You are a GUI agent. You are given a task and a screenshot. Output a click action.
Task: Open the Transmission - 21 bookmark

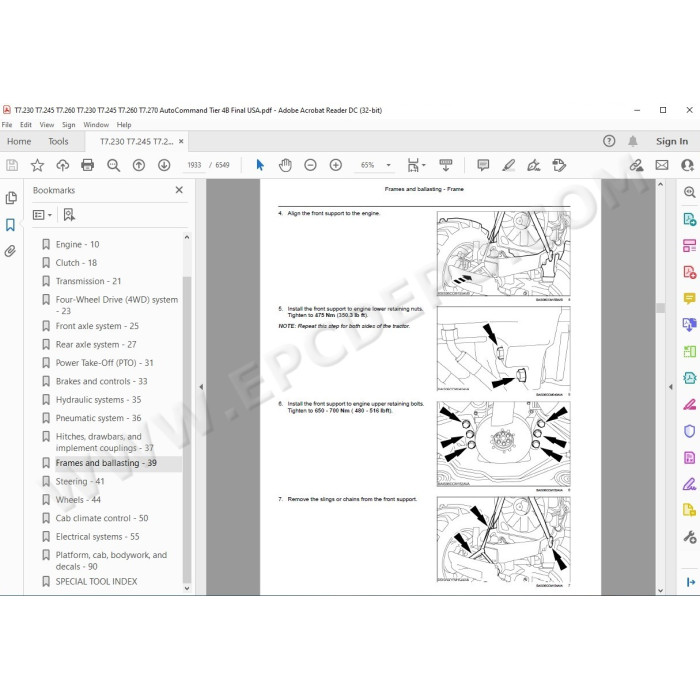(x=88, y=281)
